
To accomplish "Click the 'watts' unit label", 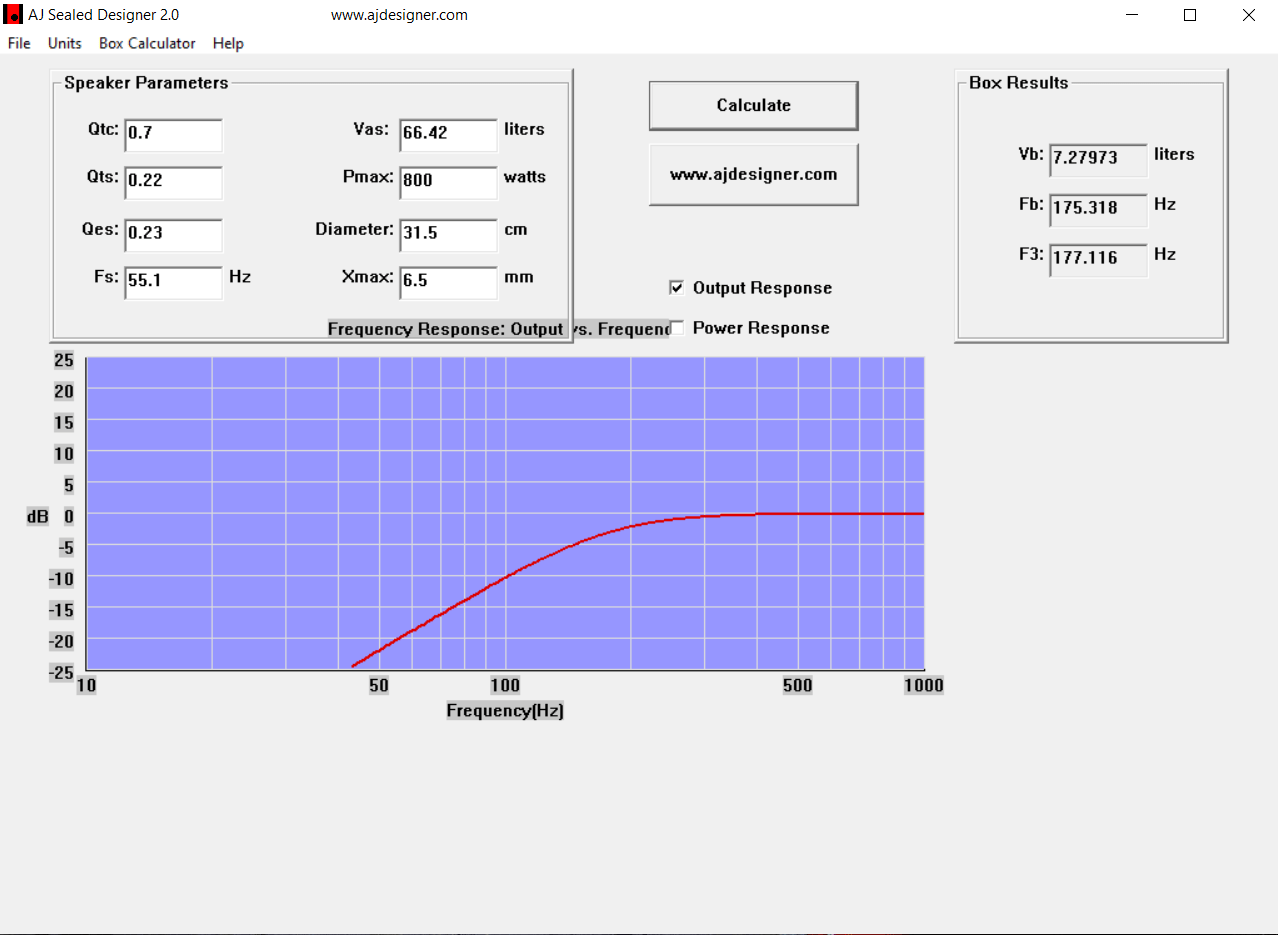I will pyautogui.click(x=525, y=177).
